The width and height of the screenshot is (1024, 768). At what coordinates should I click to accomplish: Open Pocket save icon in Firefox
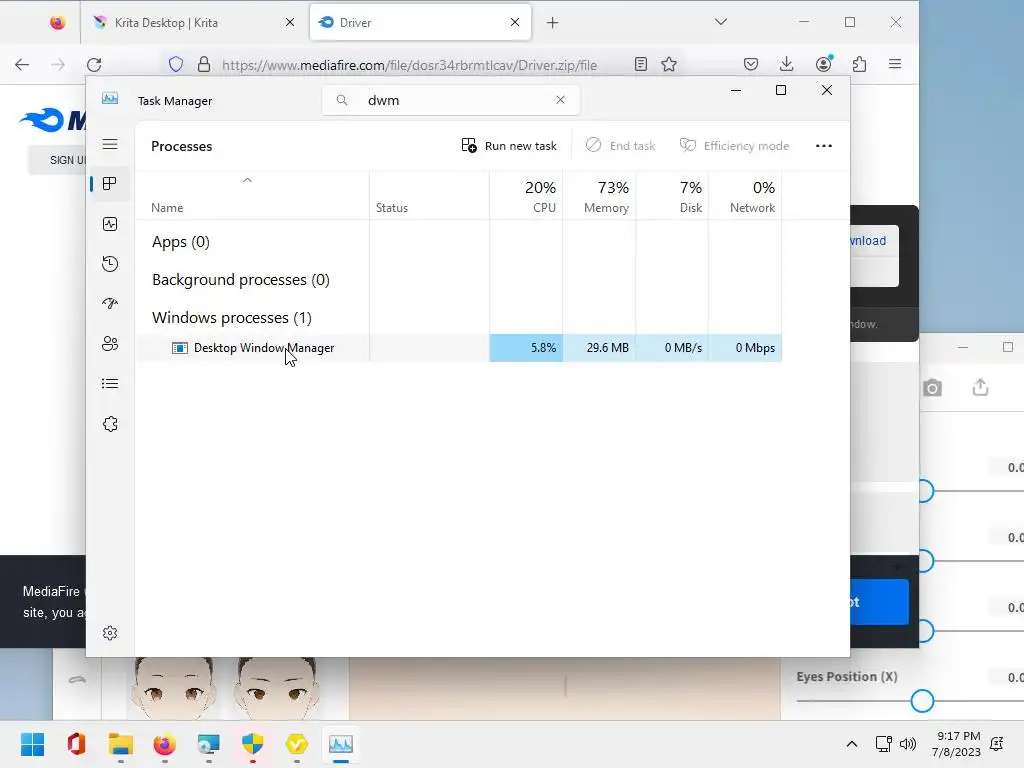pos(751,64)
